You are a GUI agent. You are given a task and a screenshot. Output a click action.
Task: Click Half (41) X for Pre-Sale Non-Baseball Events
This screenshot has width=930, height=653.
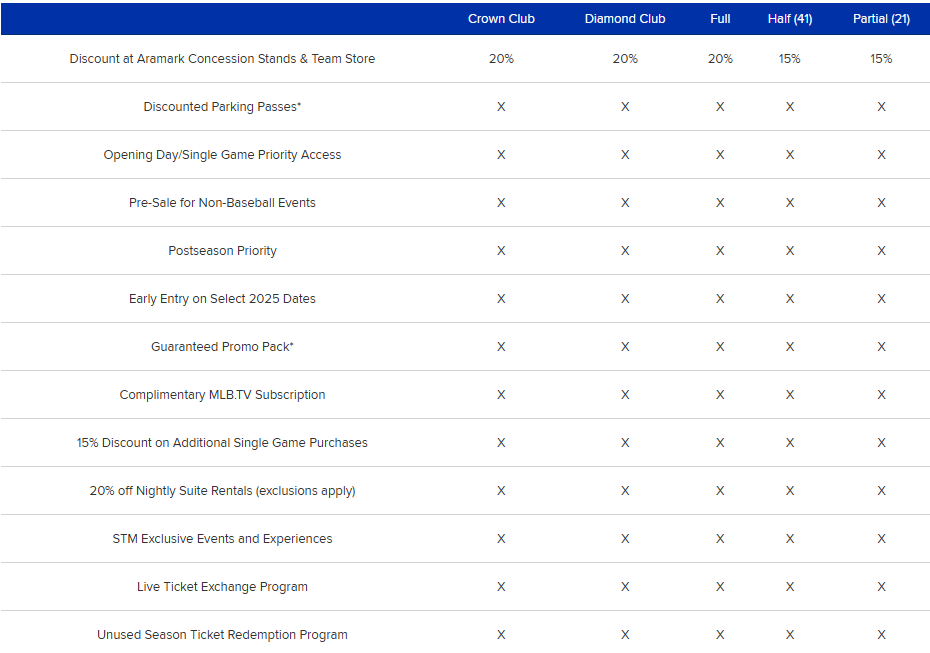click(x=789, y=203)
